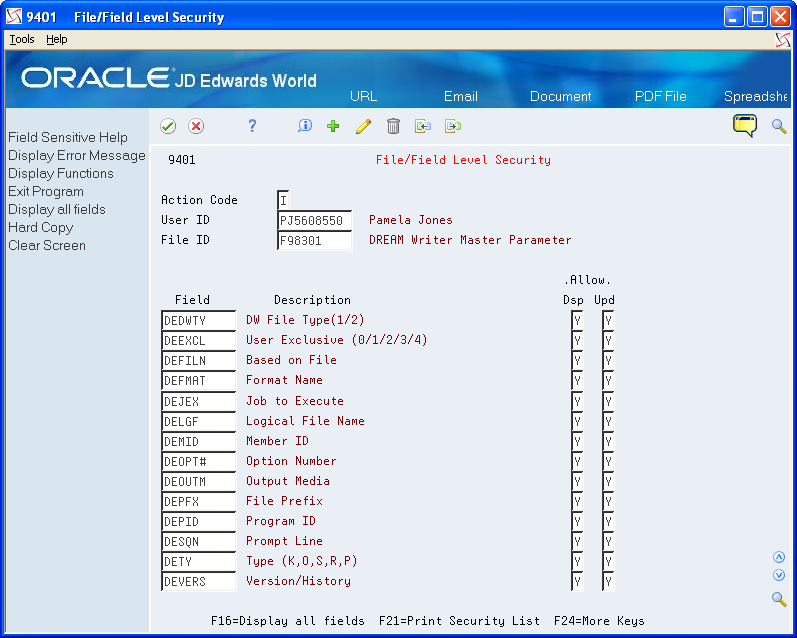
Task: Click the DEOPT# field box
Action: pos(199,462)
